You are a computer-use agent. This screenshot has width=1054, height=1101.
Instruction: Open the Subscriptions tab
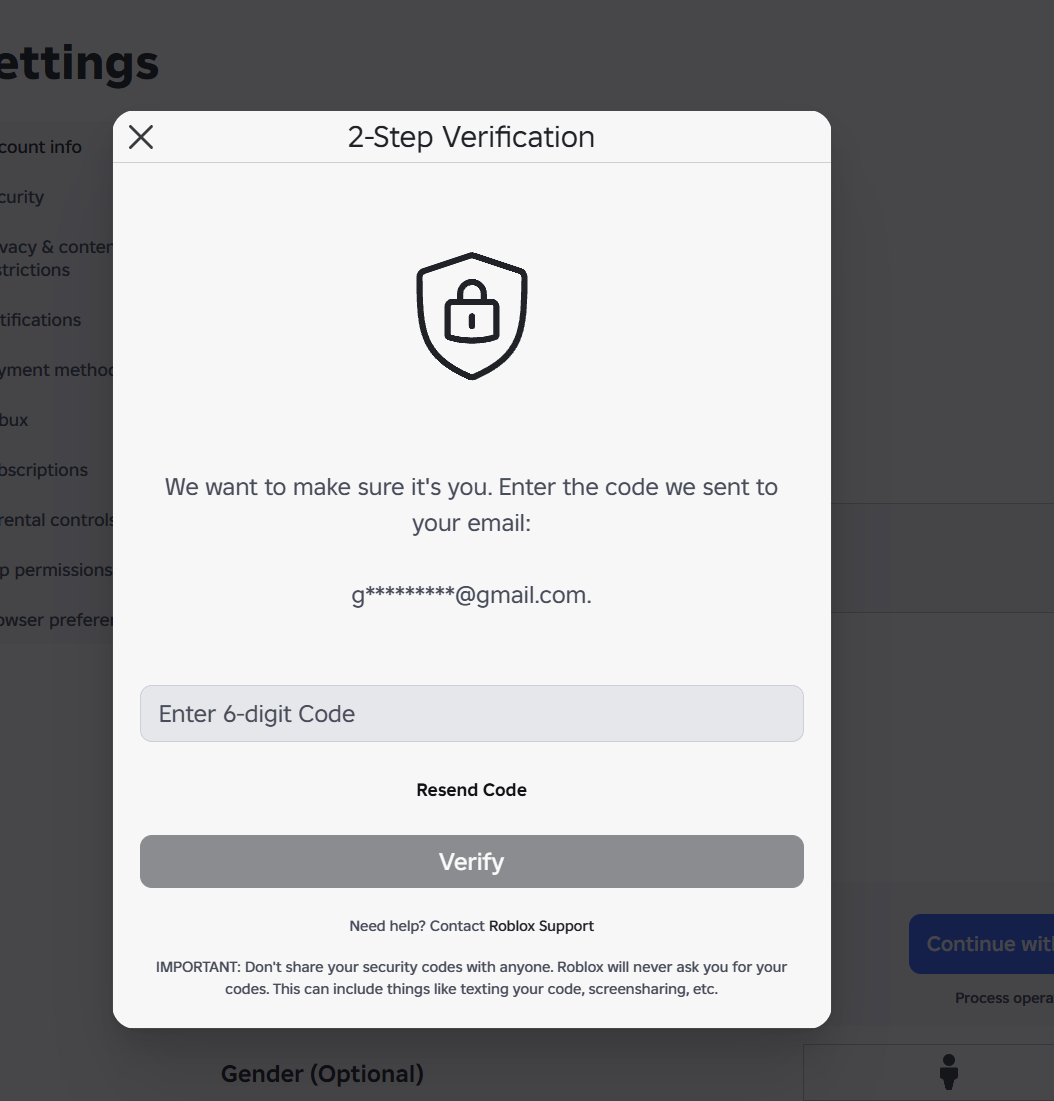click(x=44, y=470)
